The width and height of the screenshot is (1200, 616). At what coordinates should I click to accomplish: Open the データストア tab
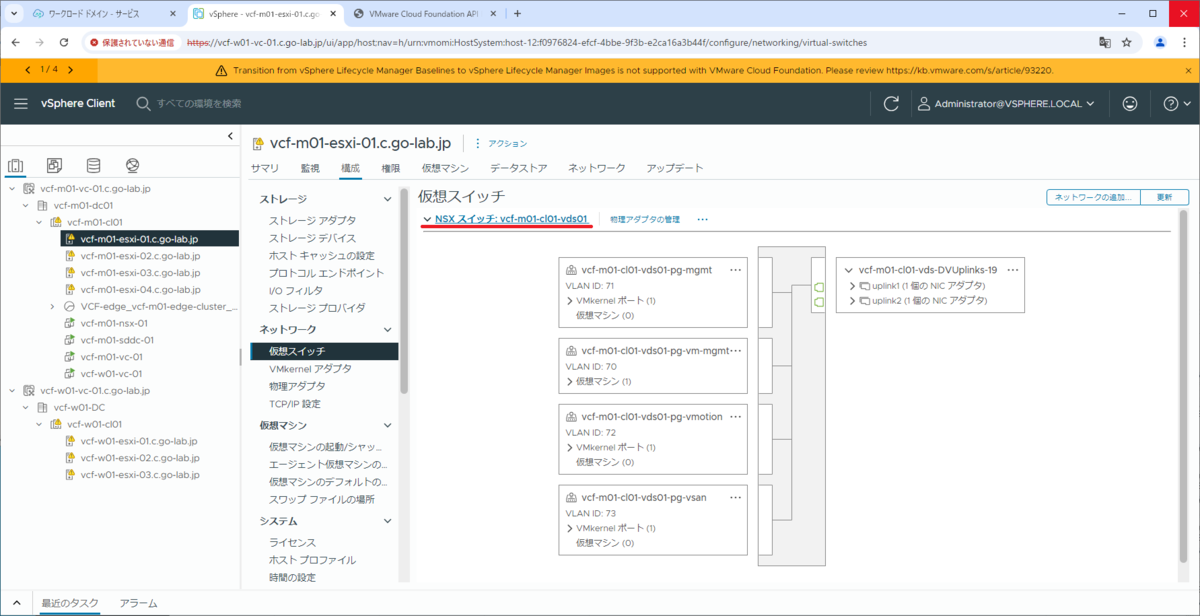[x=518, y=168]
